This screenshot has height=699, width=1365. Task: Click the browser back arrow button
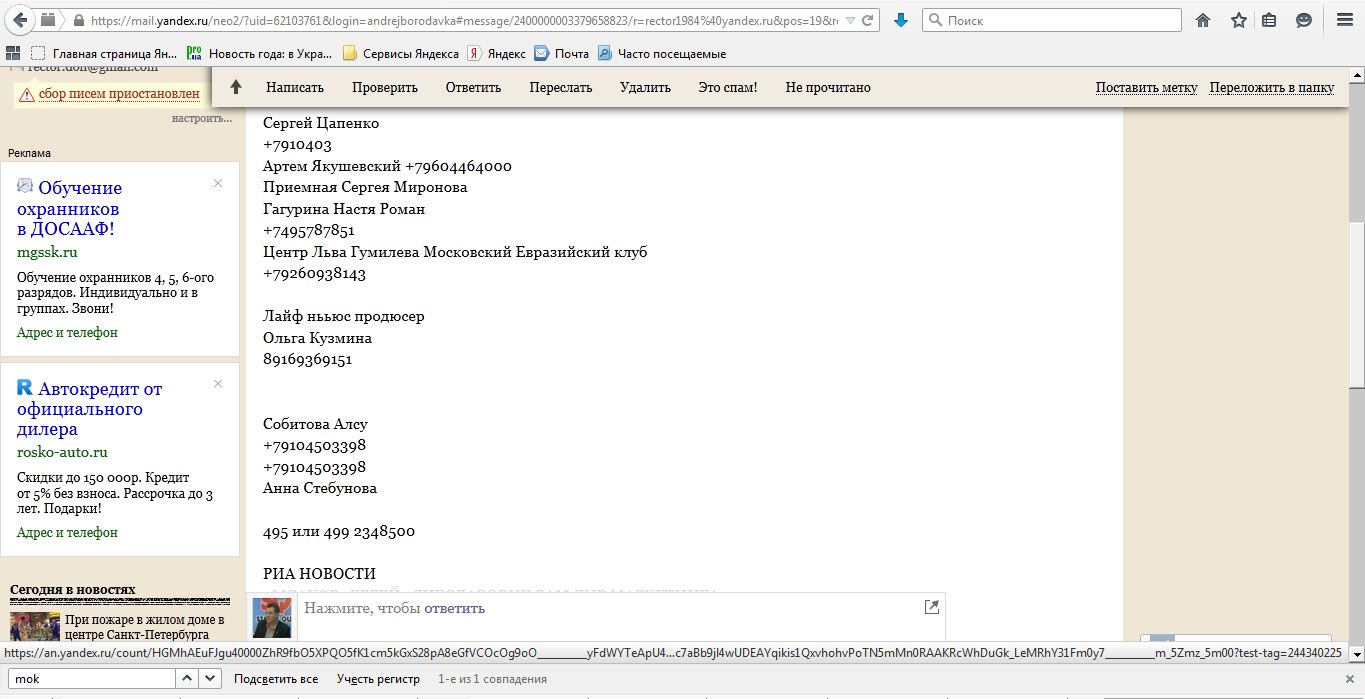pyautogui.click(x=21, y=20)
